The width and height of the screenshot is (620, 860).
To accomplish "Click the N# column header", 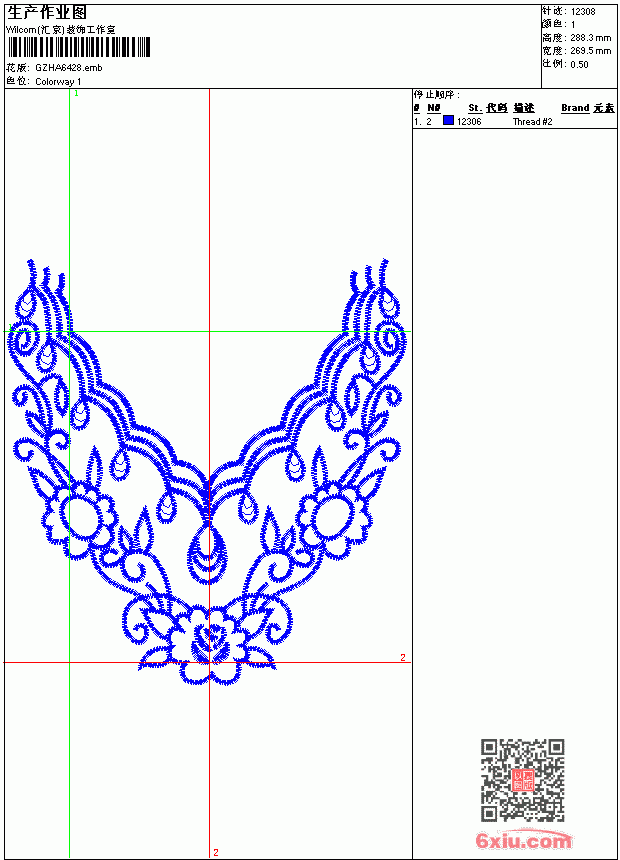I will (x=434, y=108).
